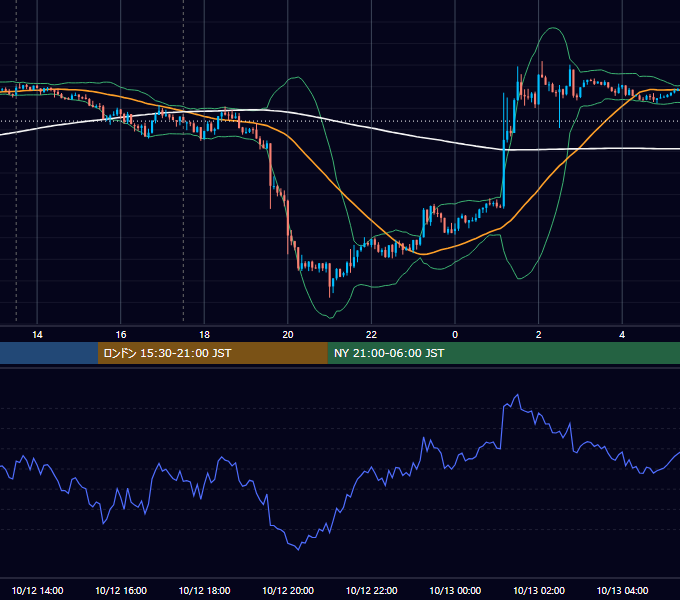Click the 10/13 00:00 date label

tap(455, 590)
